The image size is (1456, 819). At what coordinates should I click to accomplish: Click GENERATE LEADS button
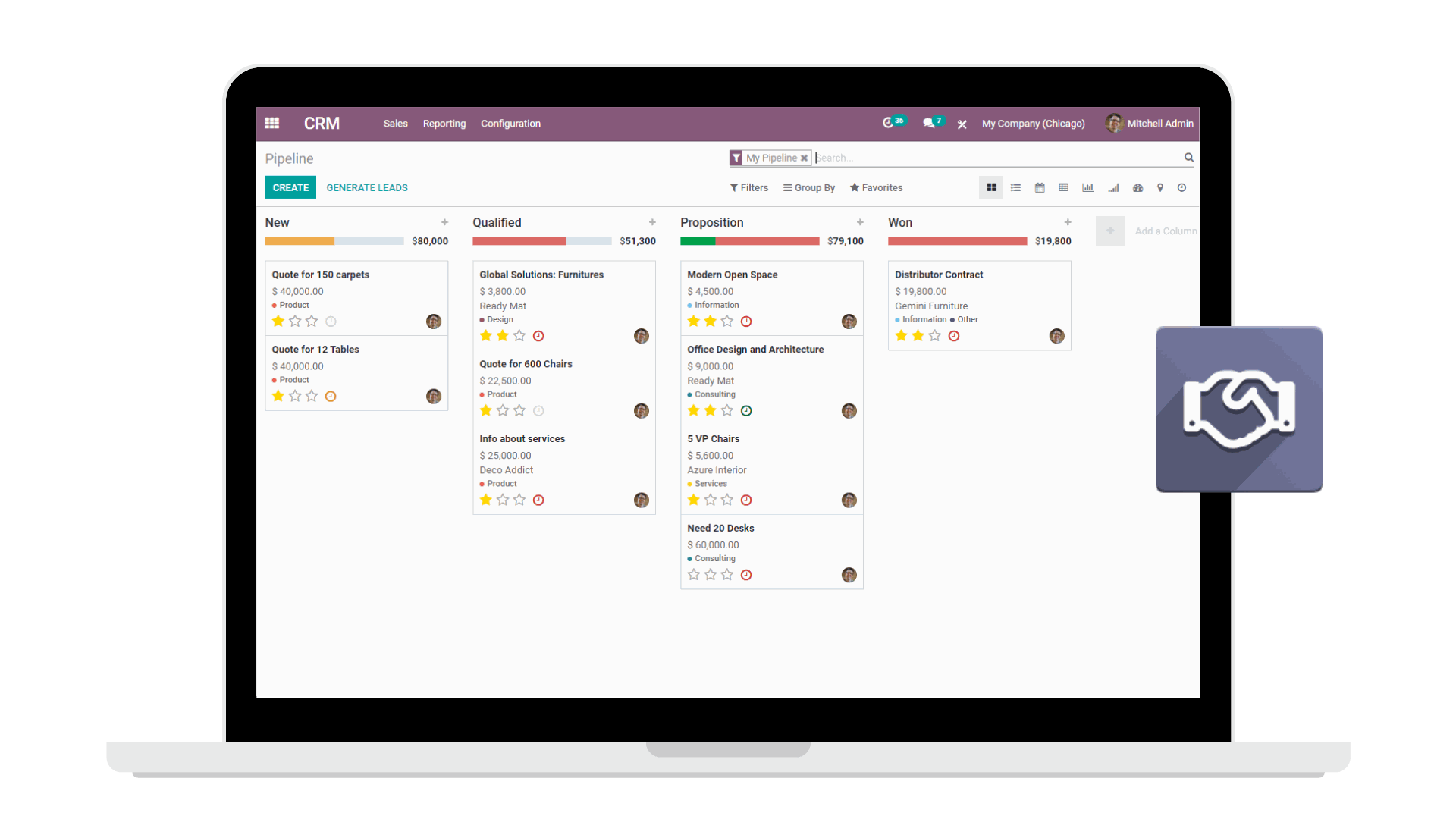point(367,187)
